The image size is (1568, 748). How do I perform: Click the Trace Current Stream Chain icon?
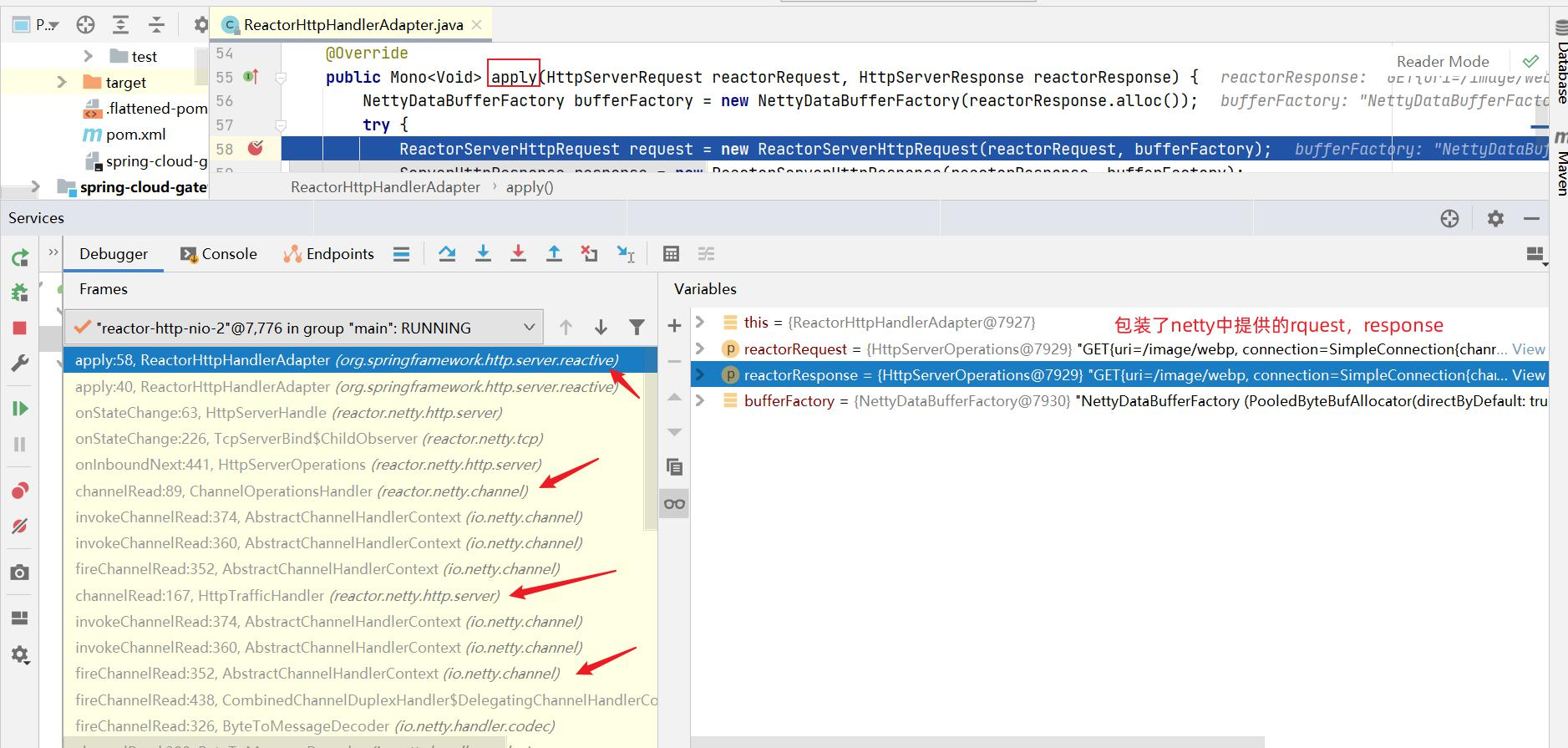tap(707, 254)
